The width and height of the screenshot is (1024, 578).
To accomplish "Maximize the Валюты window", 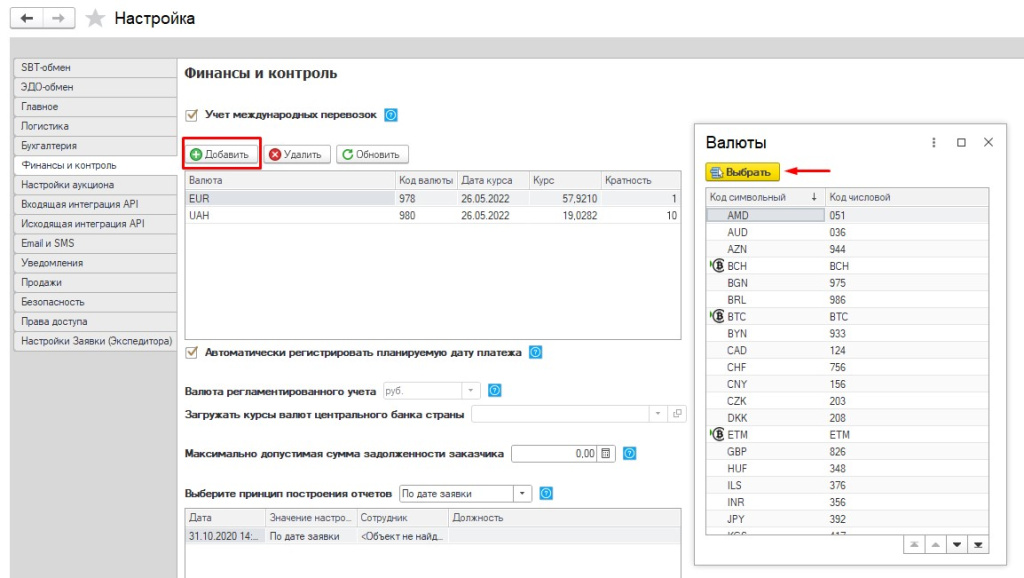I will point(961,142).
